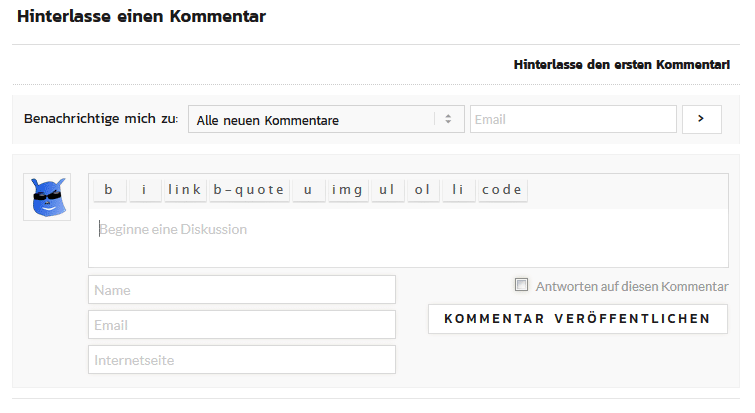
Task: Insert code tag with code button
Action: click(502, 190)
